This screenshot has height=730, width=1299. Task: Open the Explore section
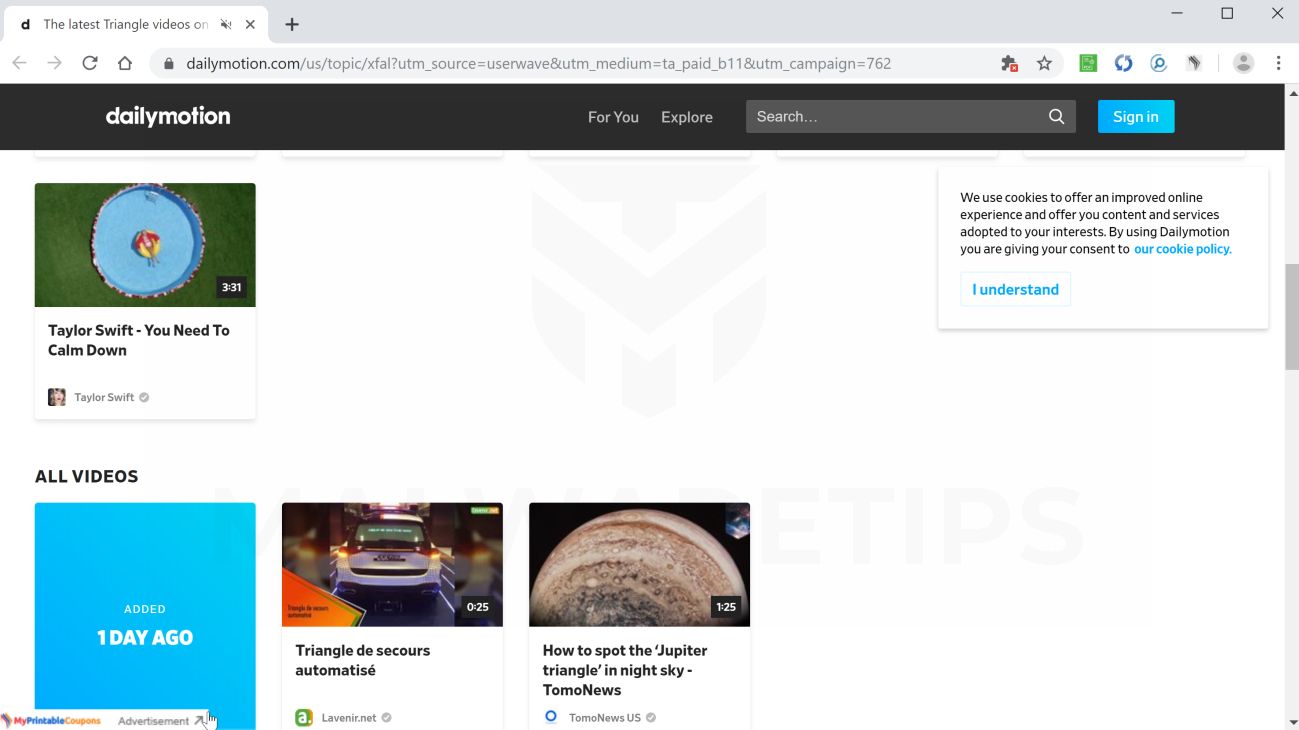(x=687, y=117)
